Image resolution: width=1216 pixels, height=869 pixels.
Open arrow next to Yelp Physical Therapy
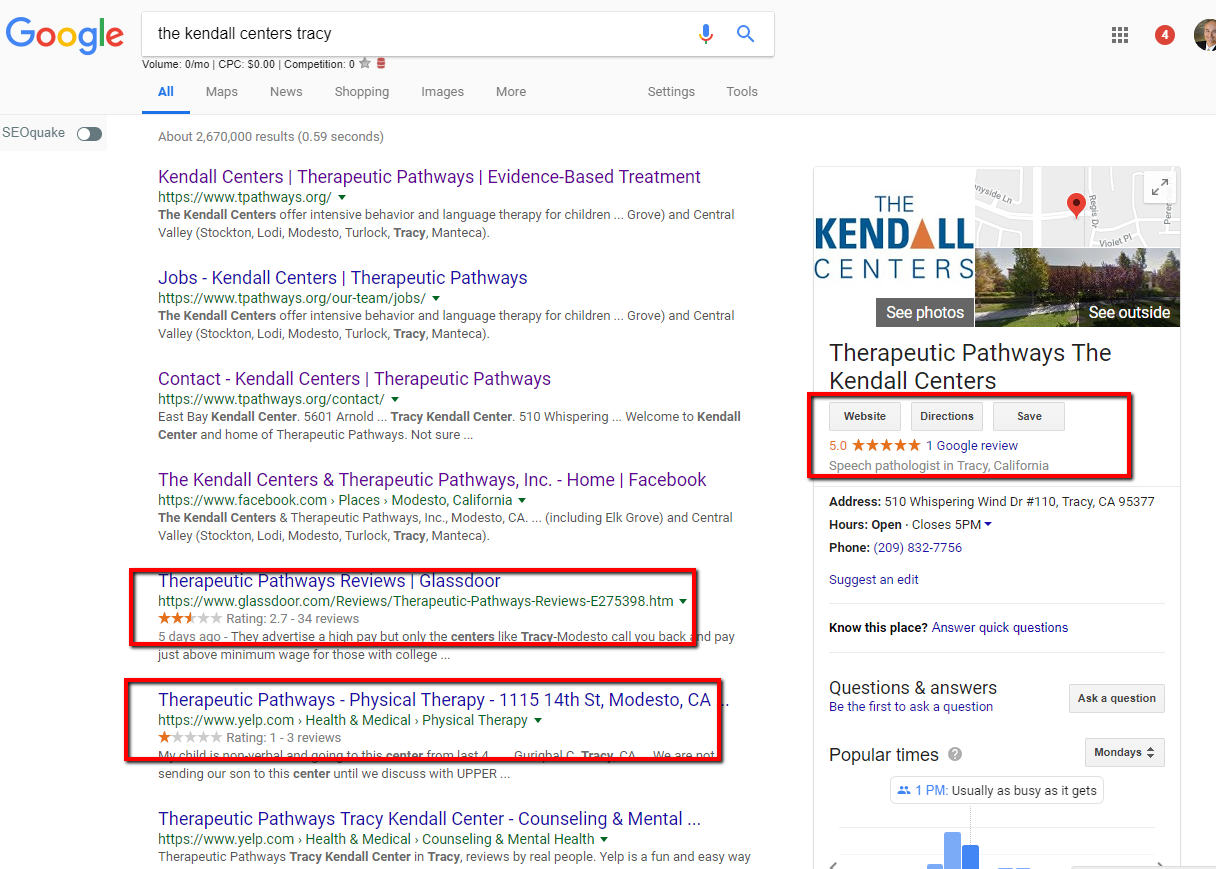pos(538,720)
